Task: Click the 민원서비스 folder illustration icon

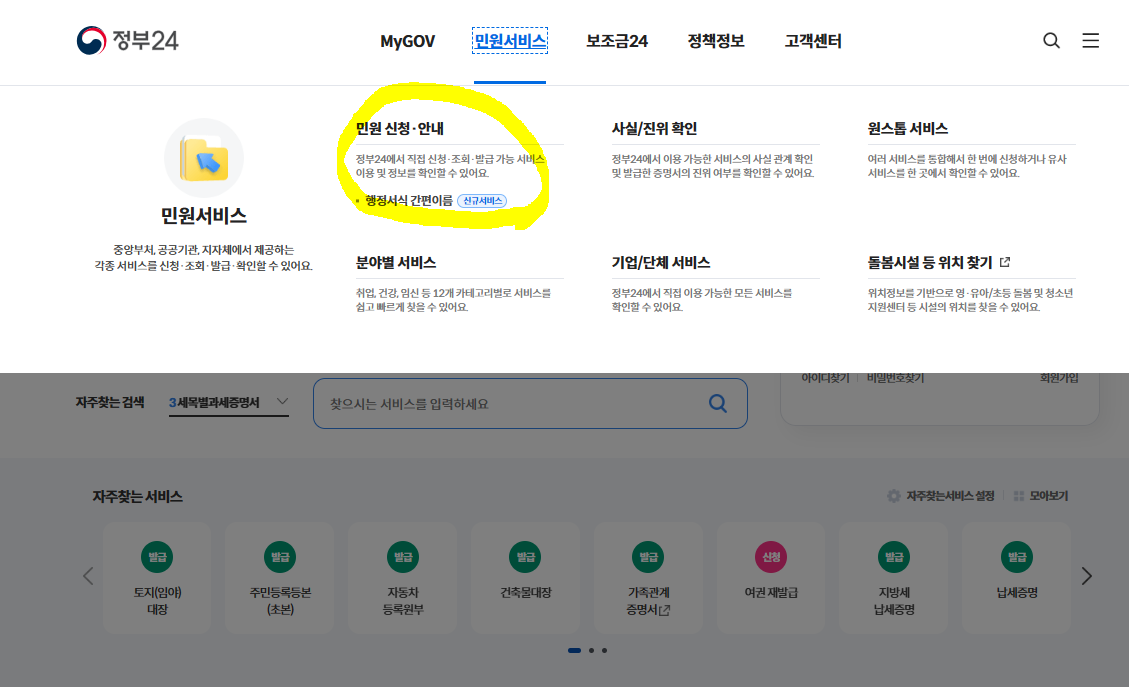Action: click(x=204, y=158)
